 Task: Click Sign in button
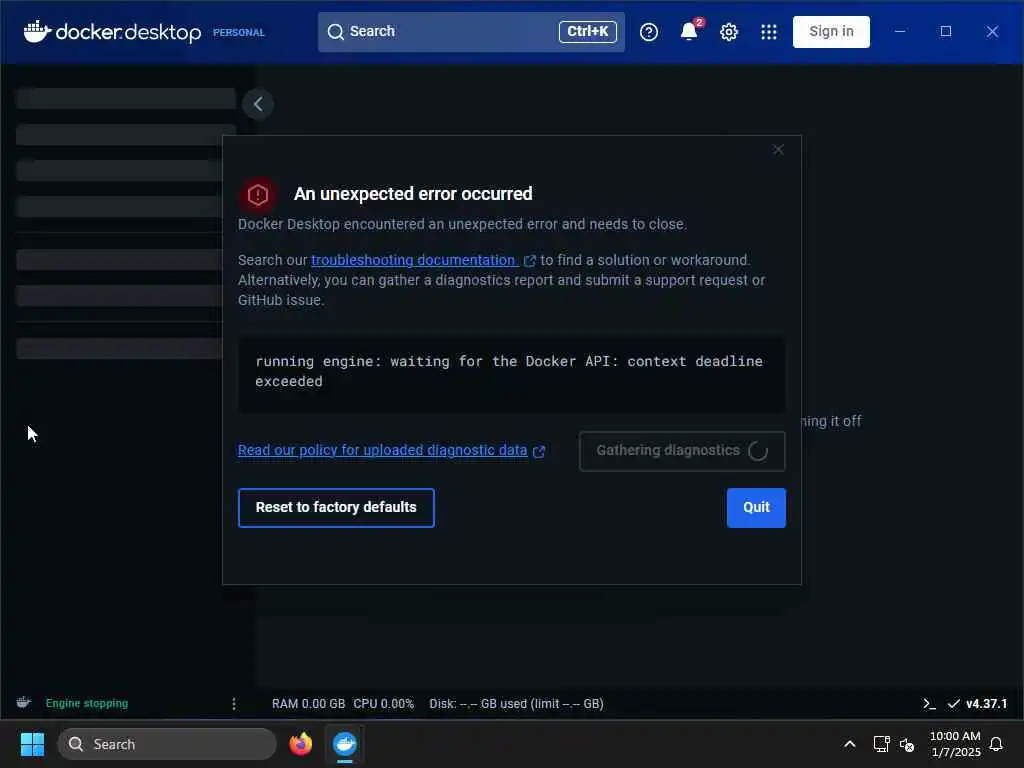(831, 31)
